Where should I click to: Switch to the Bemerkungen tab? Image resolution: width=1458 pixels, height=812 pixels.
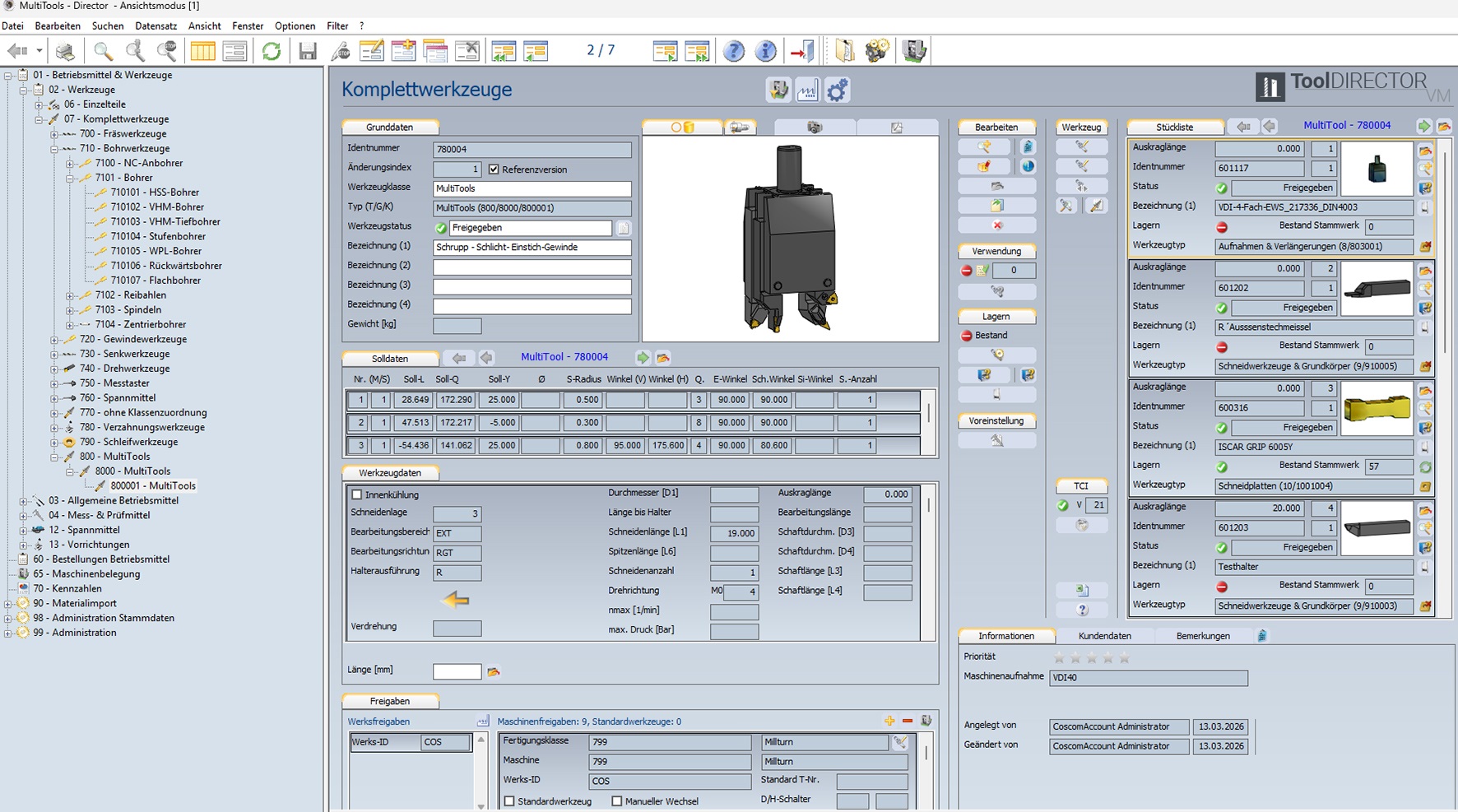tap(1203, 636)
